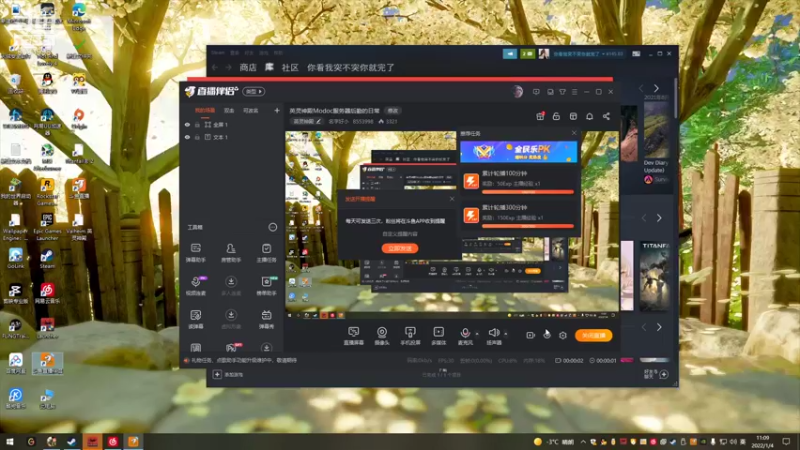Click 添加游戏 plus in Steam window
Screen dimensions: 800x450
click(217, 374)
